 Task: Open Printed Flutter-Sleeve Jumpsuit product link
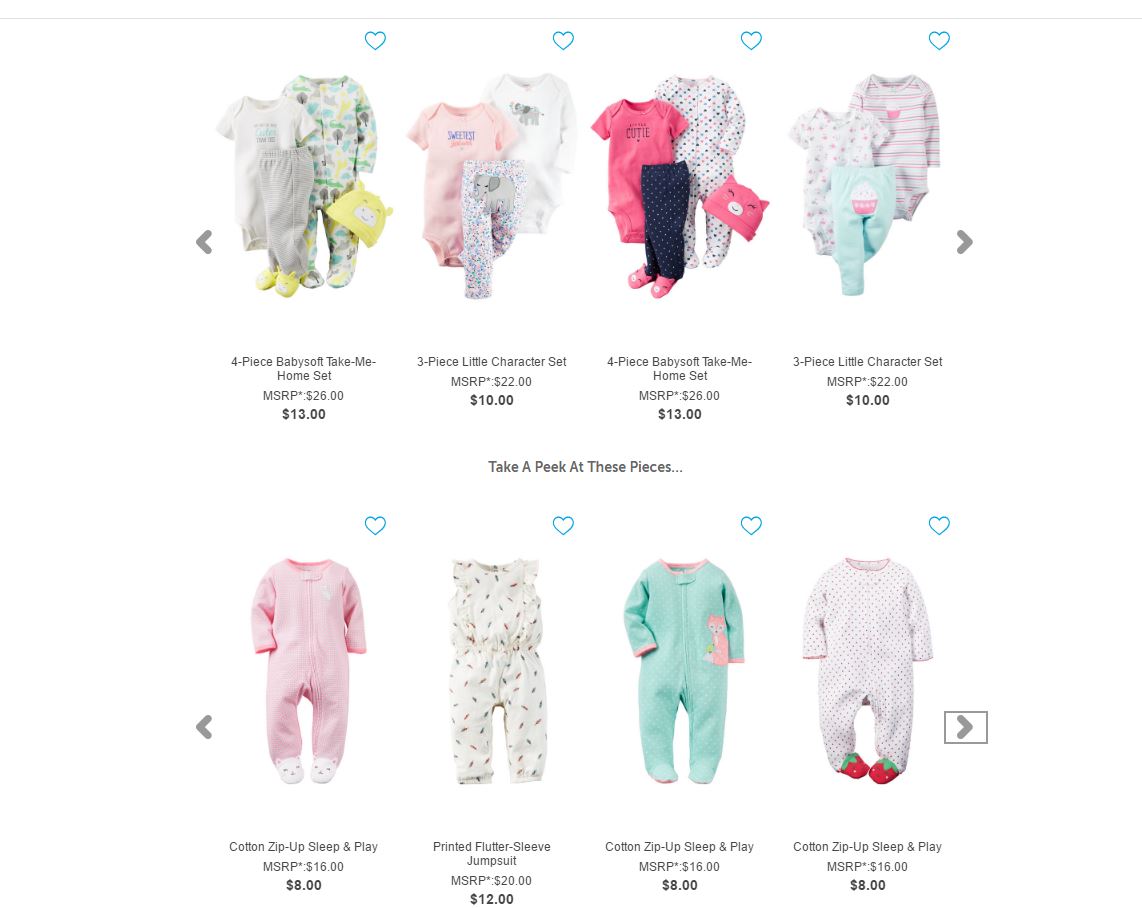click(492, 853)
